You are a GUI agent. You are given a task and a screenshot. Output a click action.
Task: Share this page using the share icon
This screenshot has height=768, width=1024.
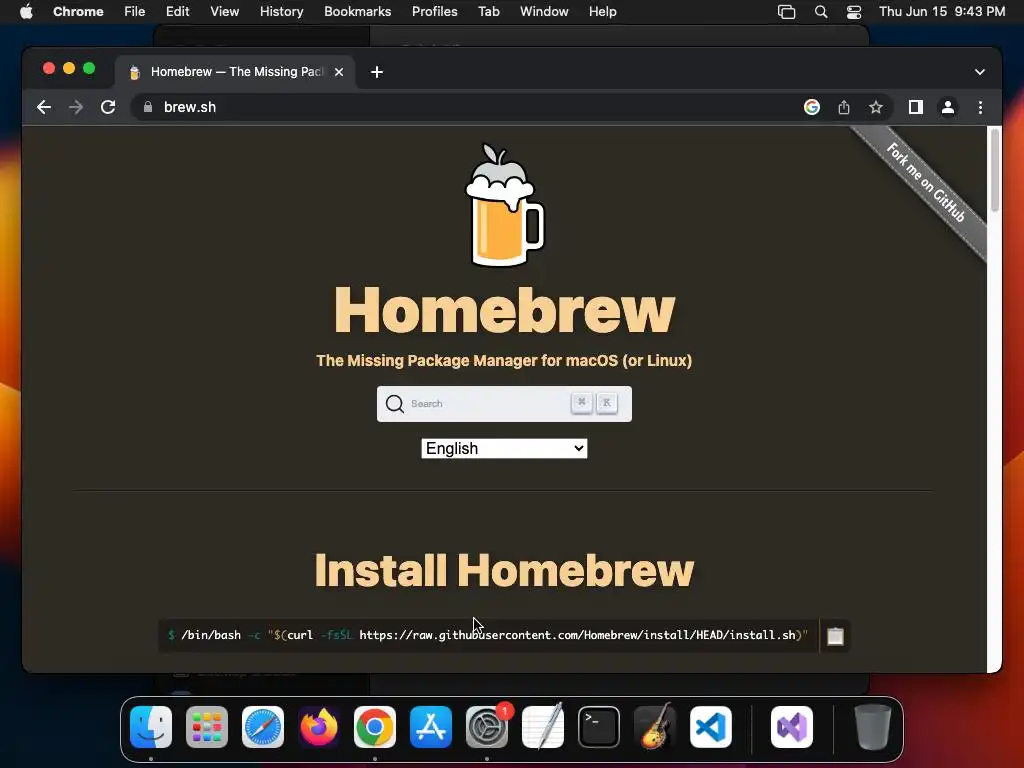point(844,107)
